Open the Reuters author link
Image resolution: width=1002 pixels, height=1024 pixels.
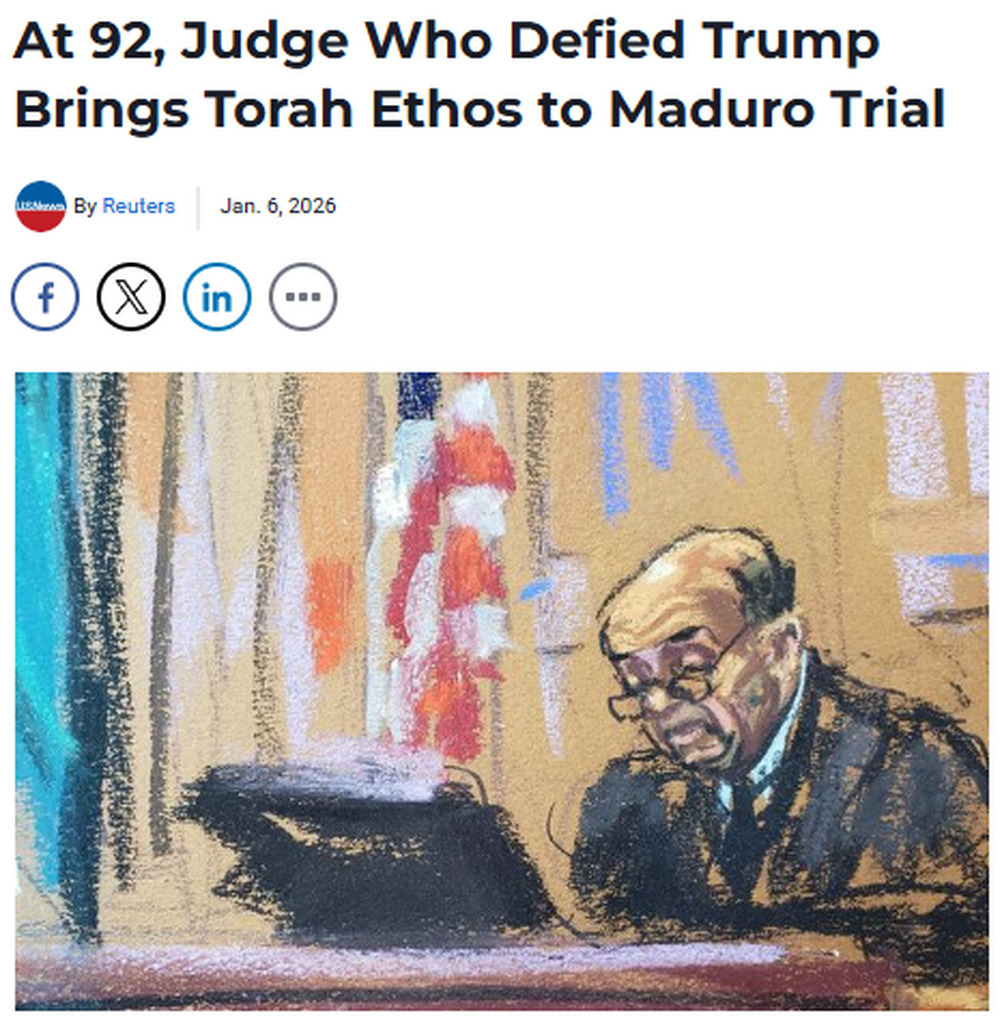coord(138,206)
